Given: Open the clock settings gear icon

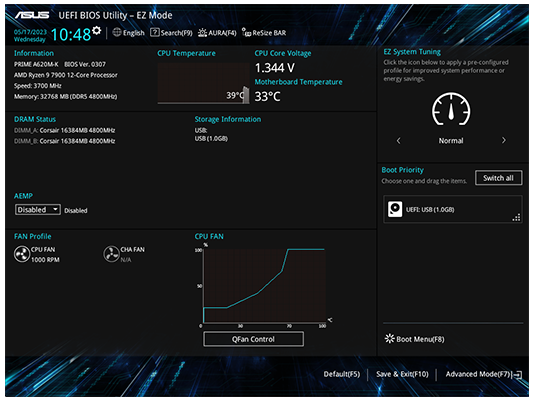Looking at the screenshot, I should pyautogui.click(x=97, y=31).
